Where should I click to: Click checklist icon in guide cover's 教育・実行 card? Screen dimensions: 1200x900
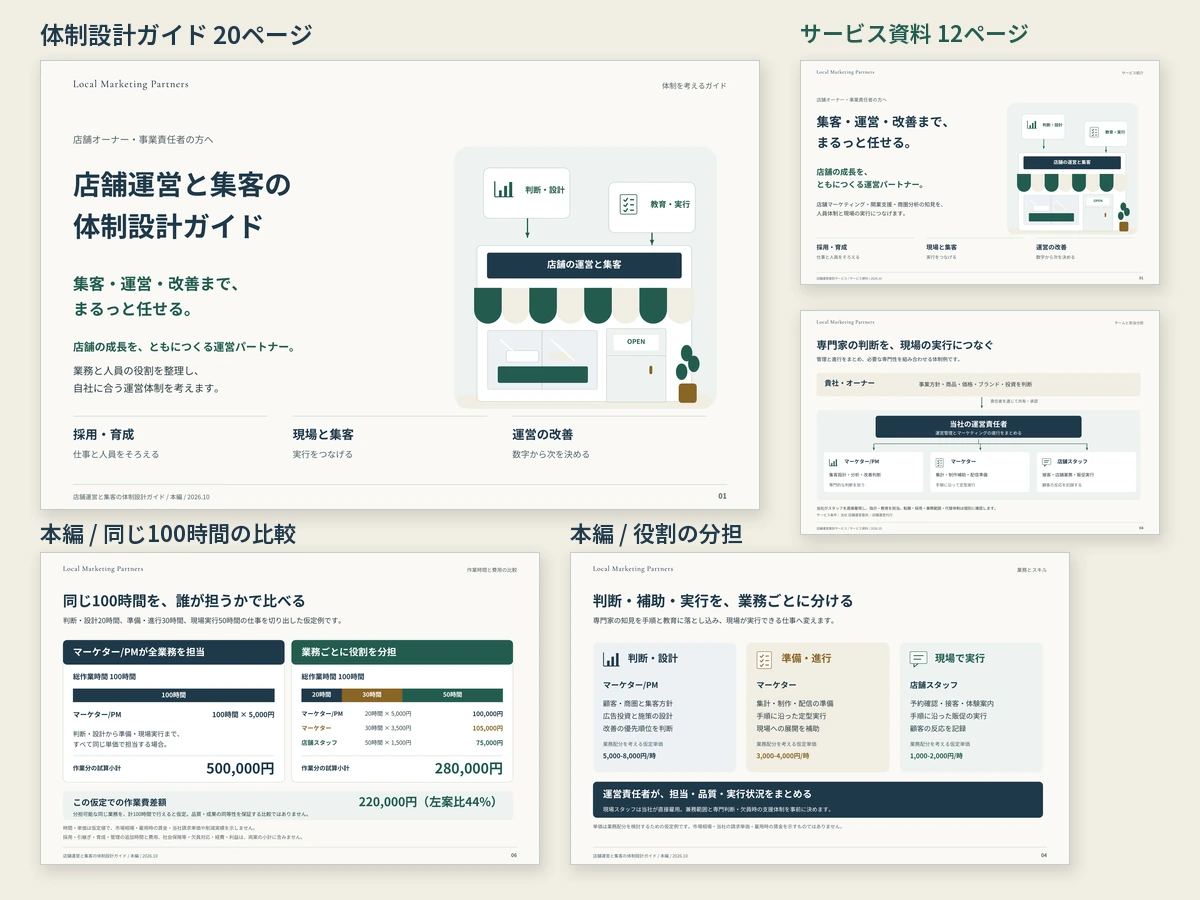[628, 204]
